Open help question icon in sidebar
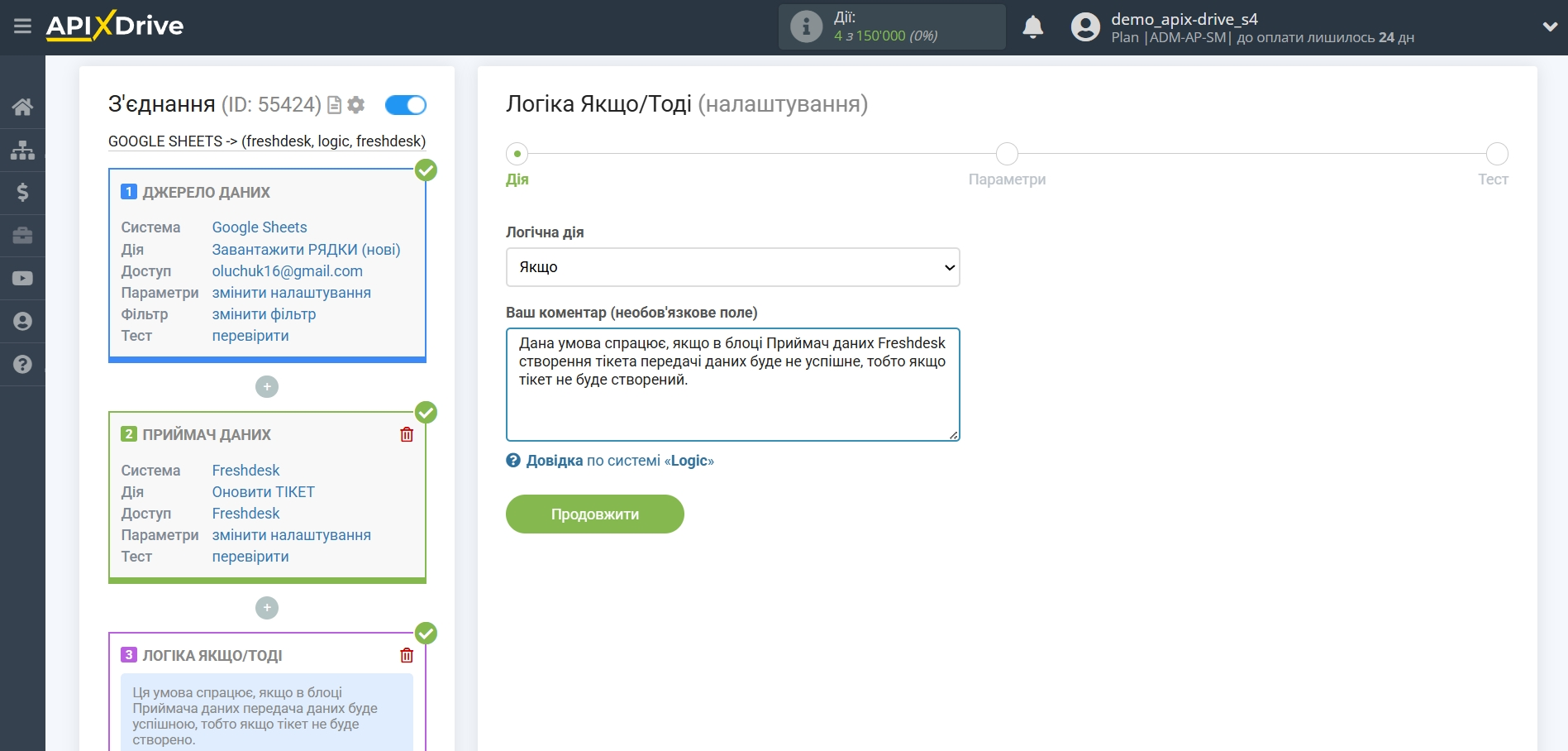1568x751 pixels. 22,365
